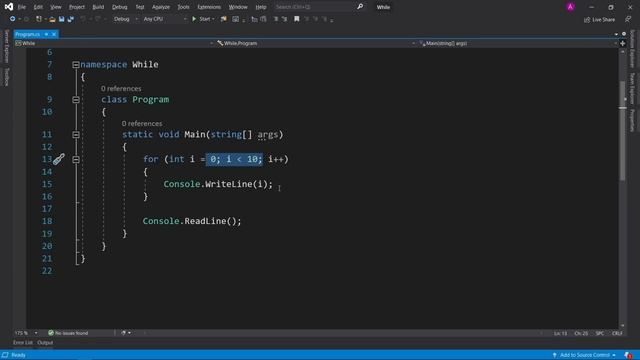640x360 pixels.
Task: Open the Test menu
Action: [140, 7]
